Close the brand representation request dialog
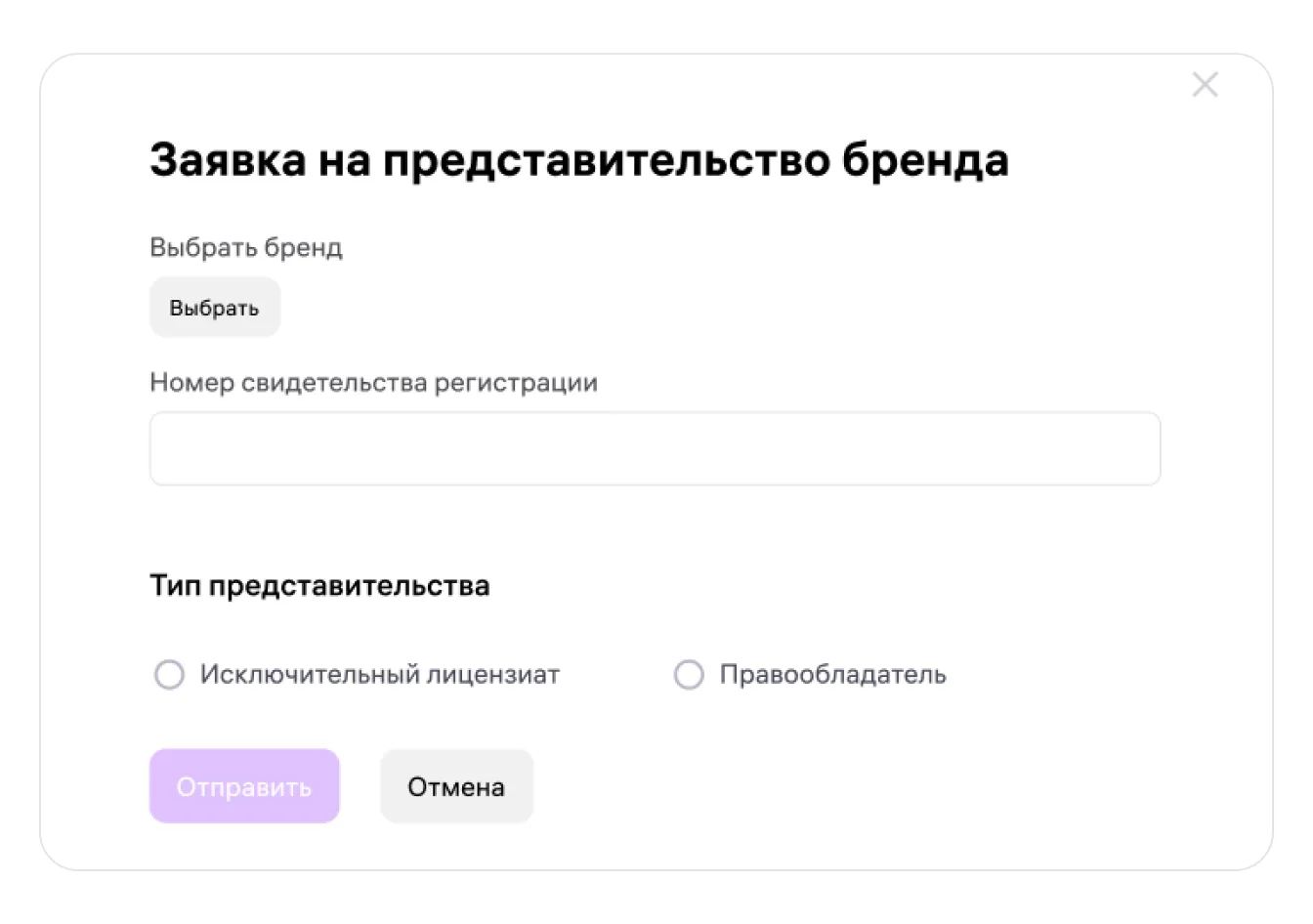Screen dimensions: 1313x924 pos(1205,85)
